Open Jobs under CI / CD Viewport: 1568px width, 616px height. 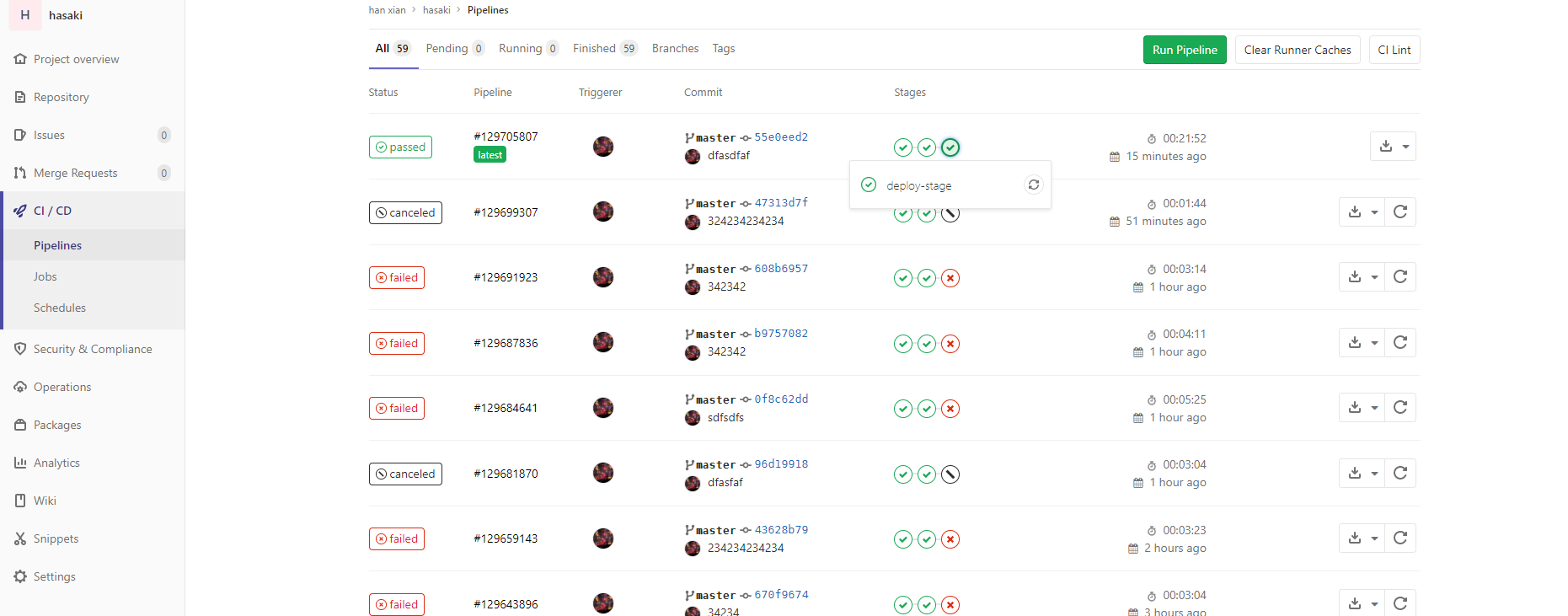[45, 276]
